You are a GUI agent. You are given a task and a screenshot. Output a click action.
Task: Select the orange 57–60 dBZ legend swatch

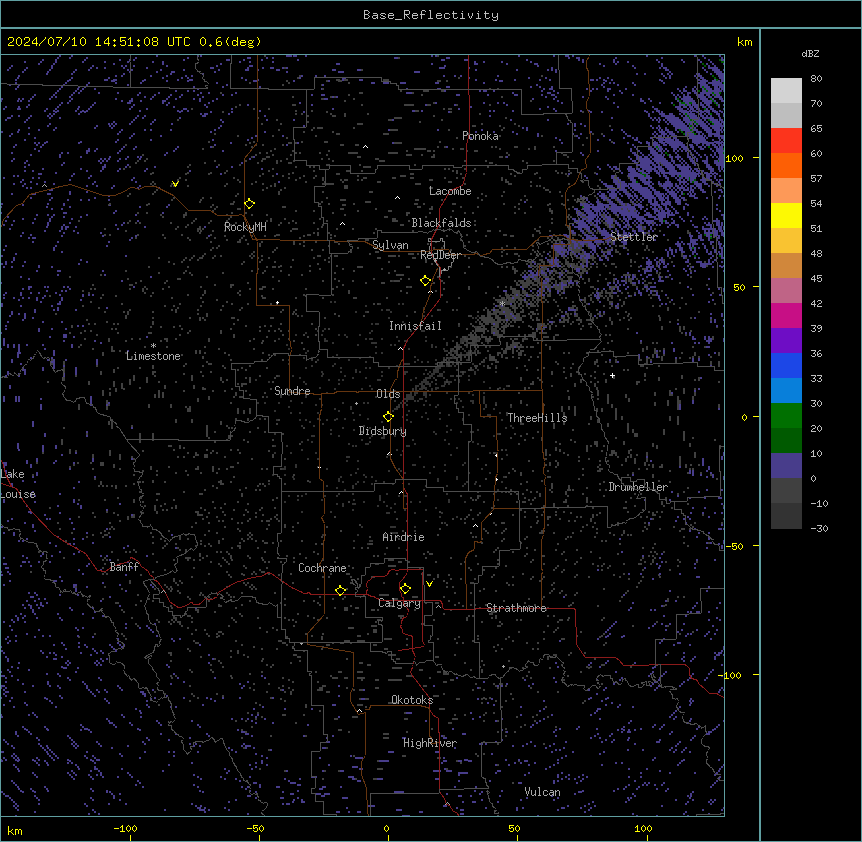click(x=786, y=165)
